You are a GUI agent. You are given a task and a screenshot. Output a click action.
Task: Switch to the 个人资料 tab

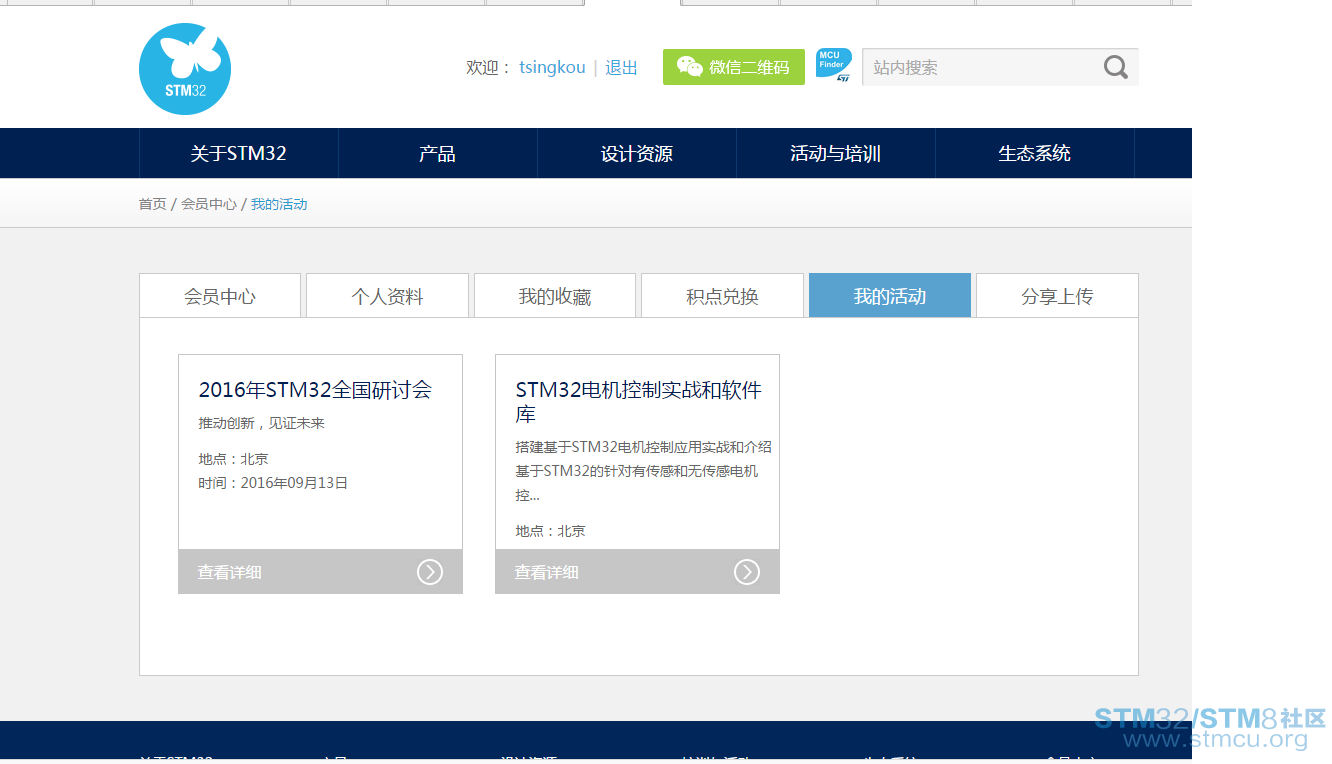pos(387,296)
